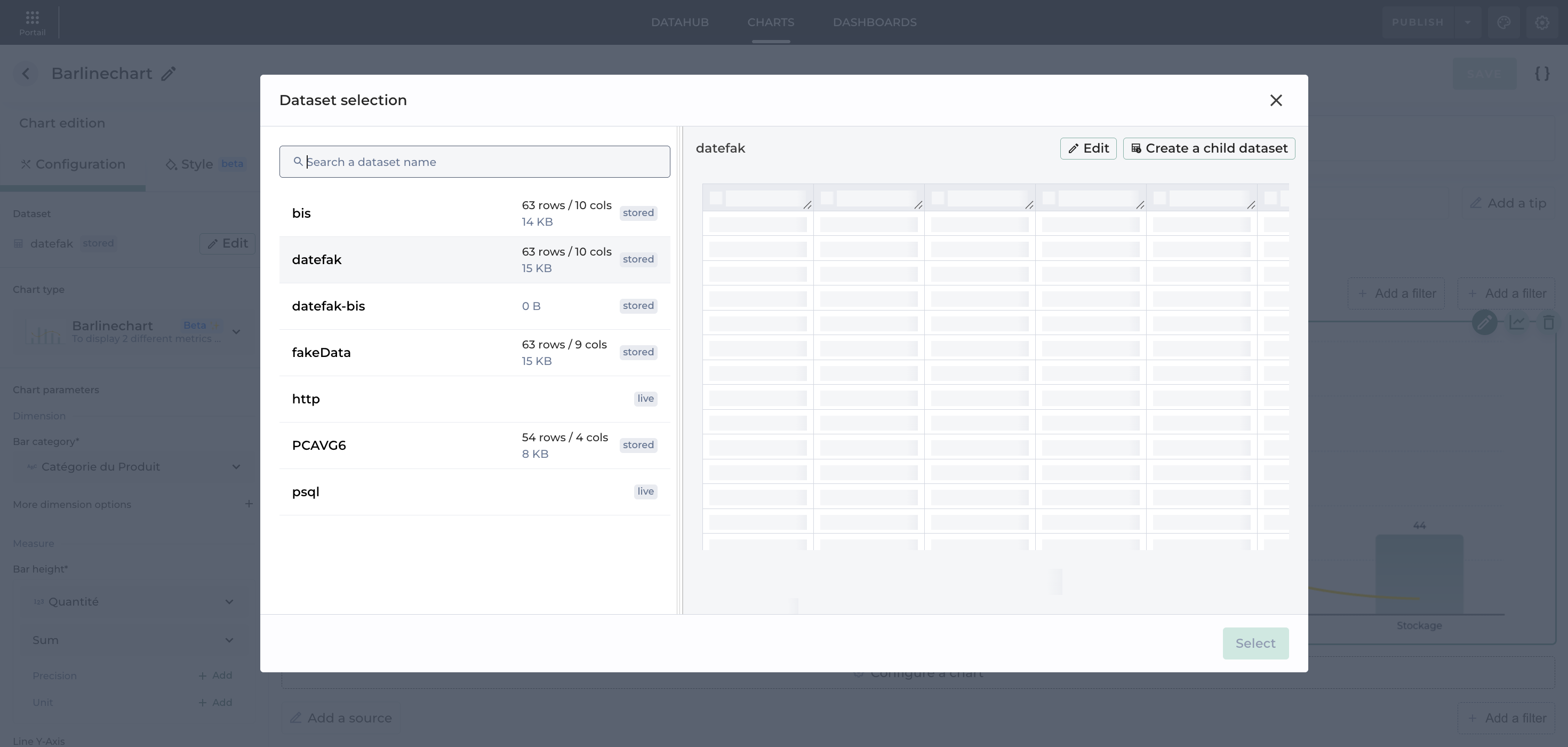Open the PUBLISH dropdown arrow
This screenshot has height=747, width=1568.
[x=1468, y=22]
